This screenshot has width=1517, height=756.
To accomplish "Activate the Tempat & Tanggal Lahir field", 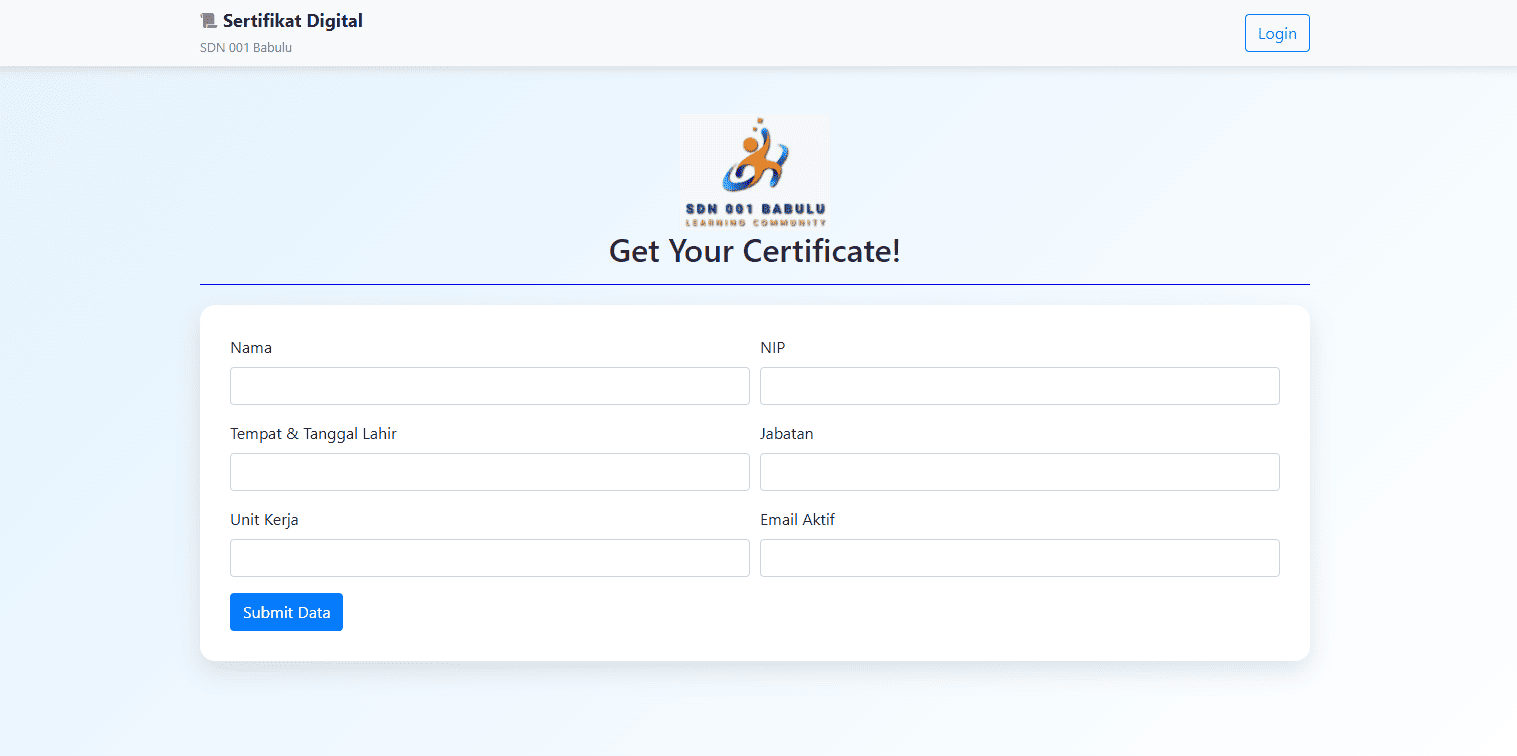I will click(489, 472).
